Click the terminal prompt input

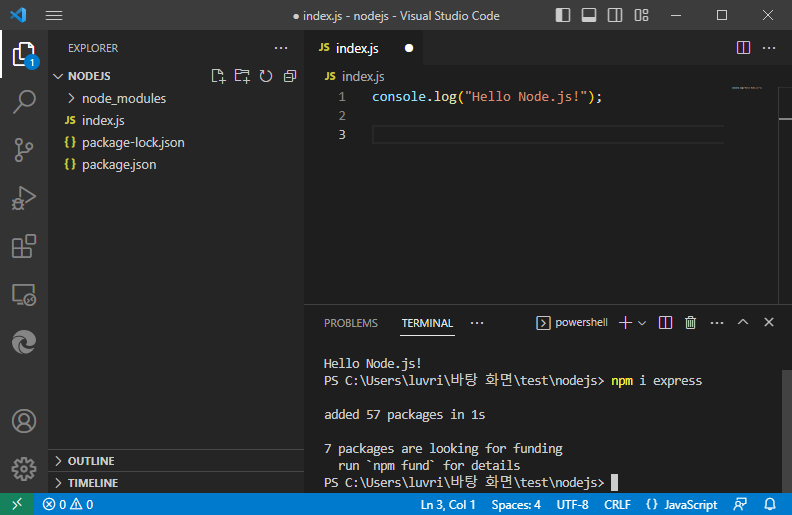[614, 483]
